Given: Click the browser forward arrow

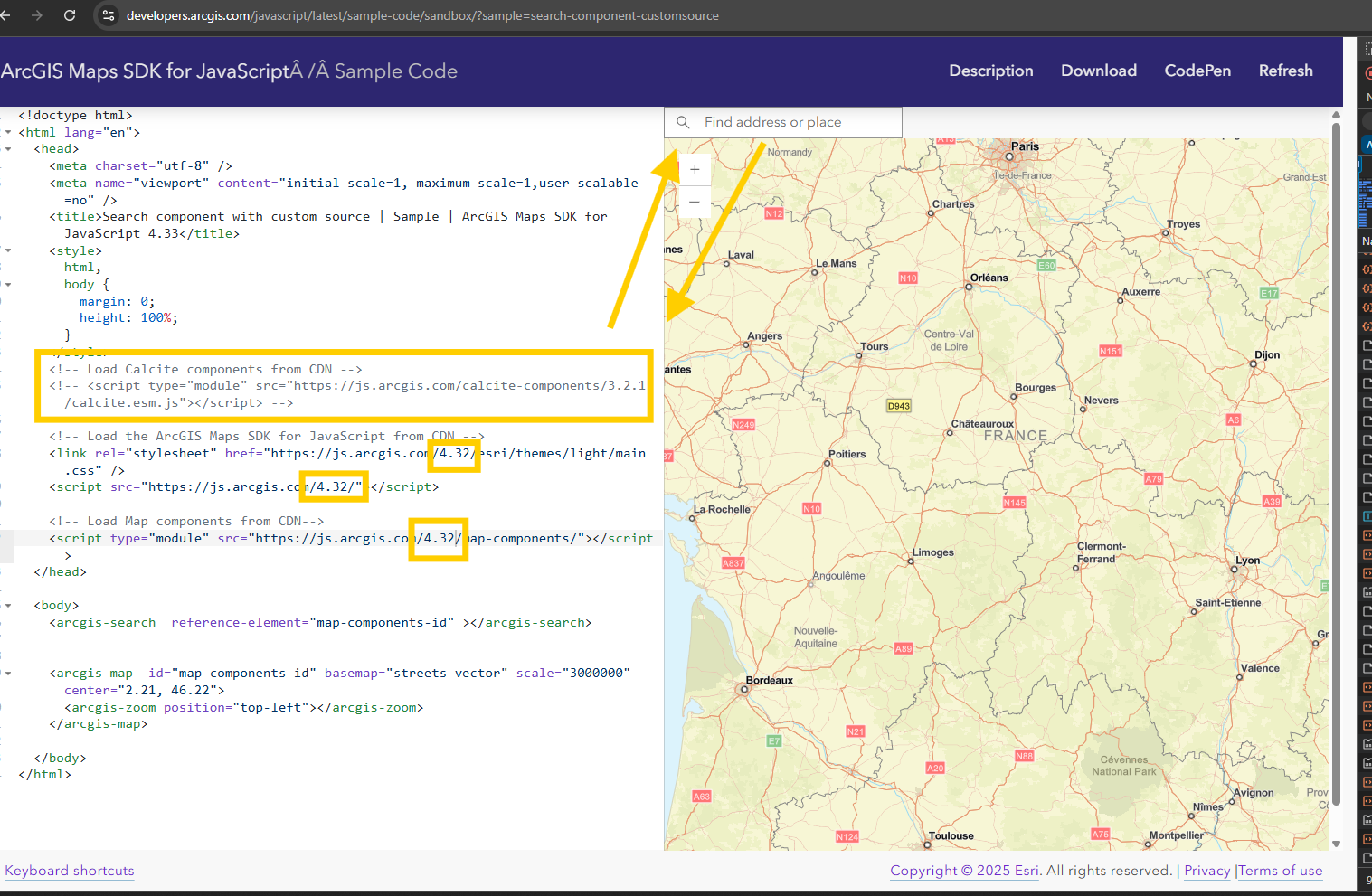Looking at the screenshot, I should pos(37,15).
